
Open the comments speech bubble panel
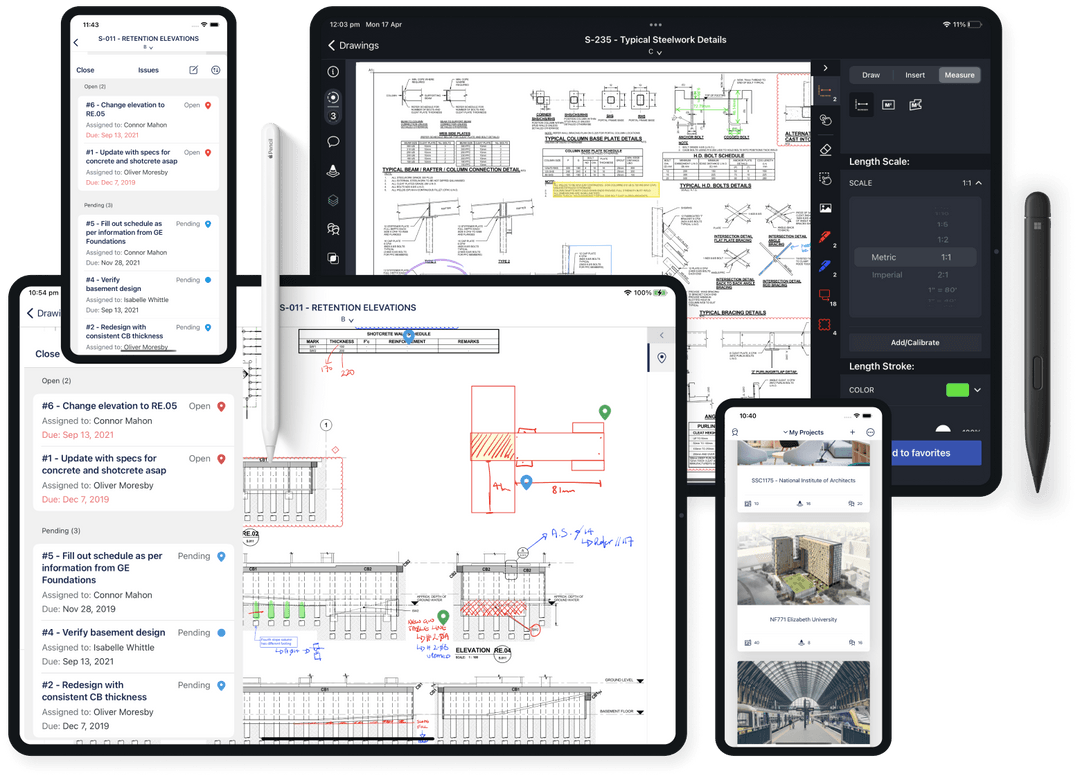(332, 142)
